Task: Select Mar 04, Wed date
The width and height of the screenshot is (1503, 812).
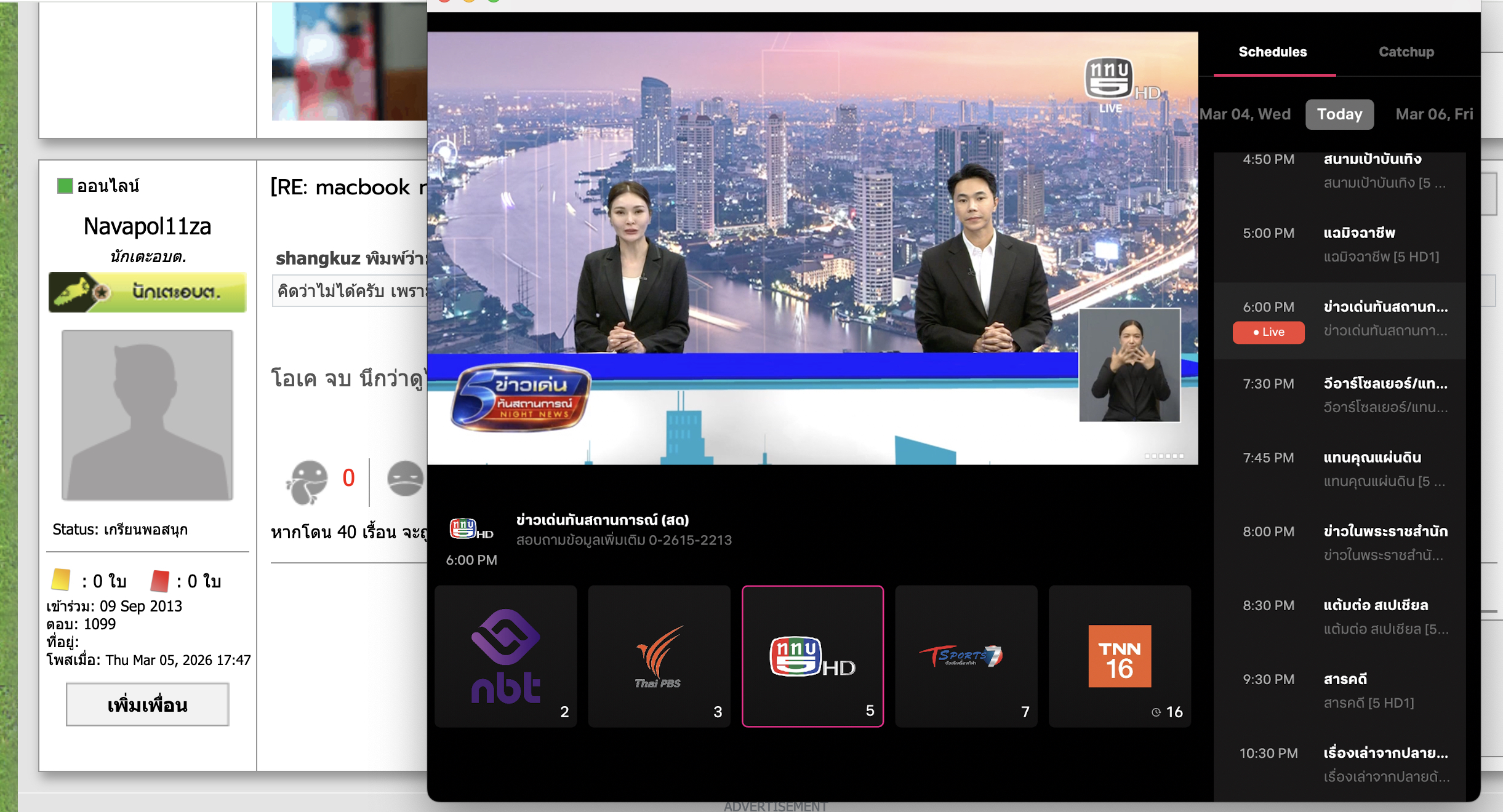Action: click(x=1244, y=114)
